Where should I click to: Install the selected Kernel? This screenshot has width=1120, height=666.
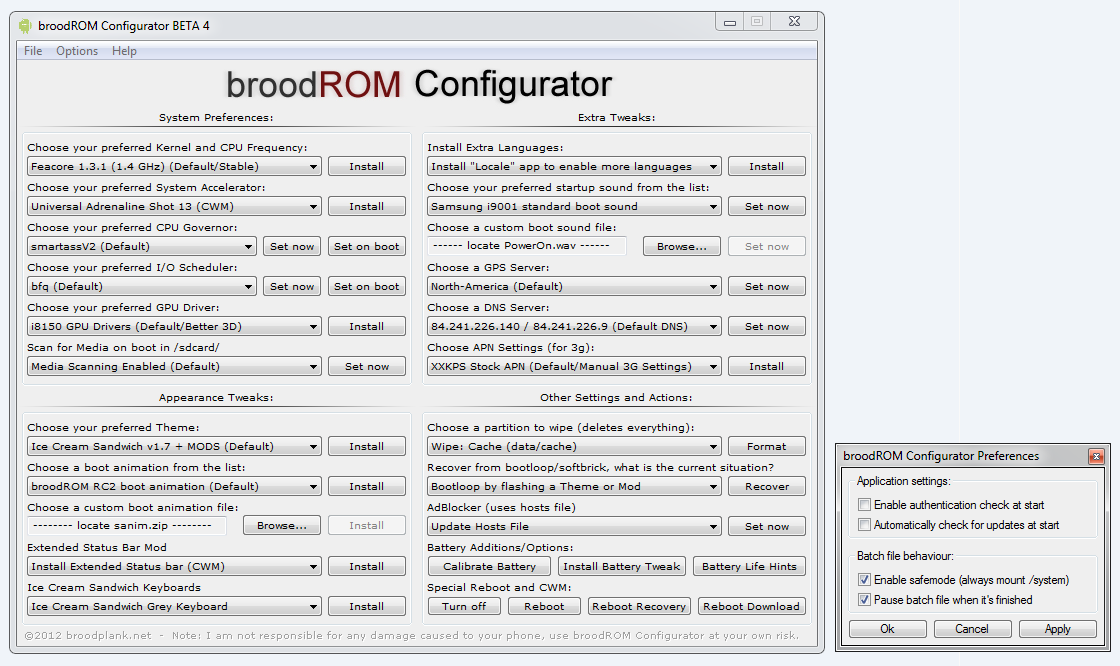click(366, 166)
